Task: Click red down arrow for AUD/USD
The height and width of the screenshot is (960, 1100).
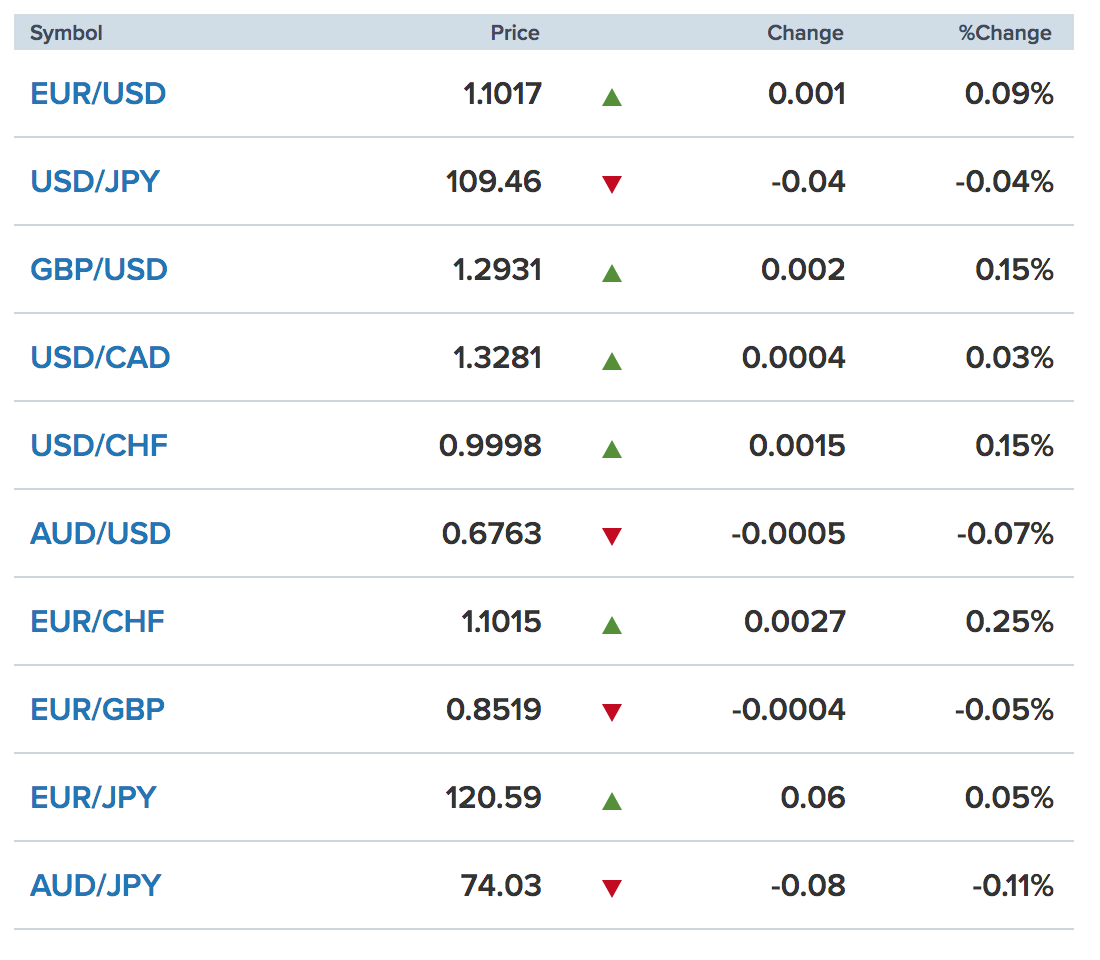Action: click(612, 536)
